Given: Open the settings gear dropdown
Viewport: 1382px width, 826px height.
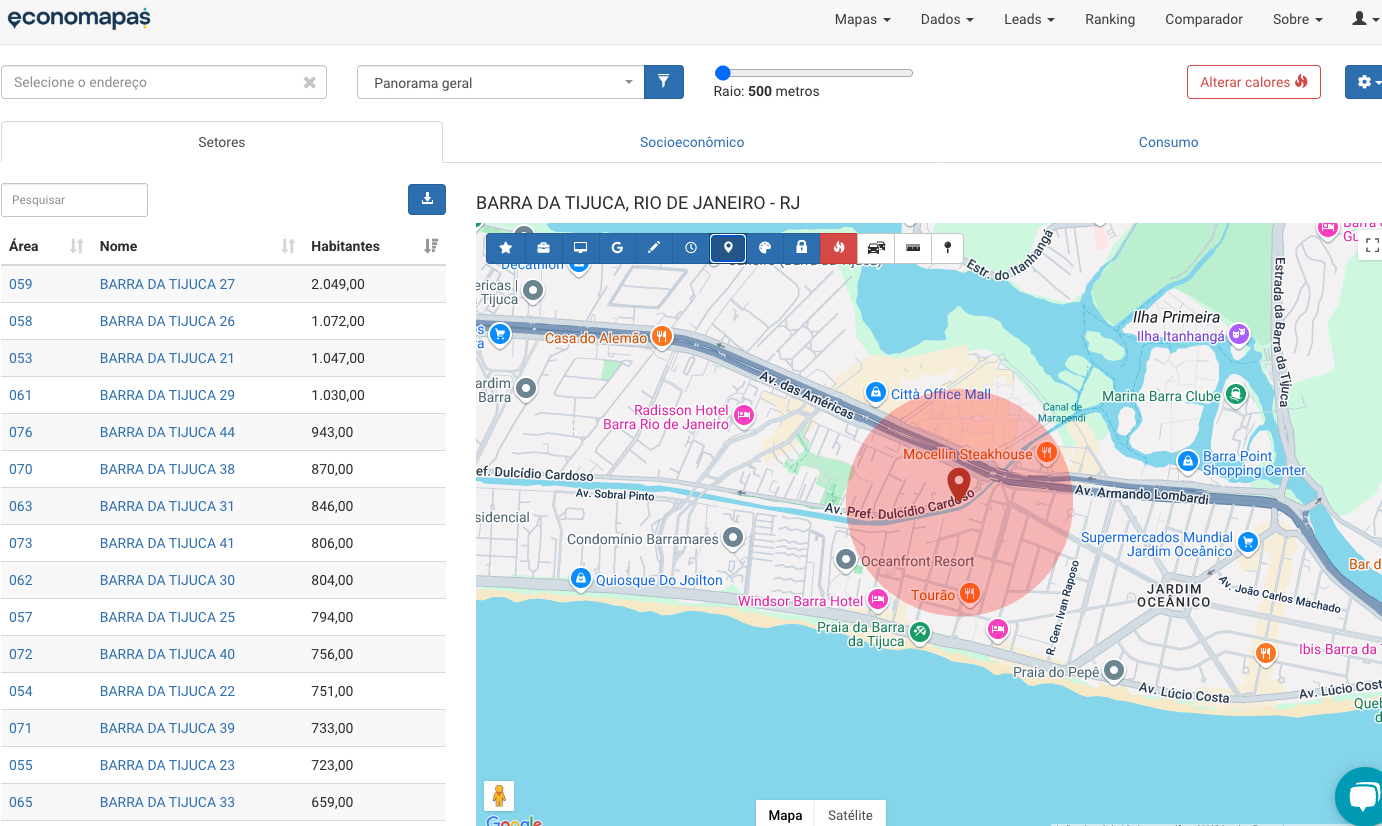Looking at the screenshot, I should [x=1364, y=82].
